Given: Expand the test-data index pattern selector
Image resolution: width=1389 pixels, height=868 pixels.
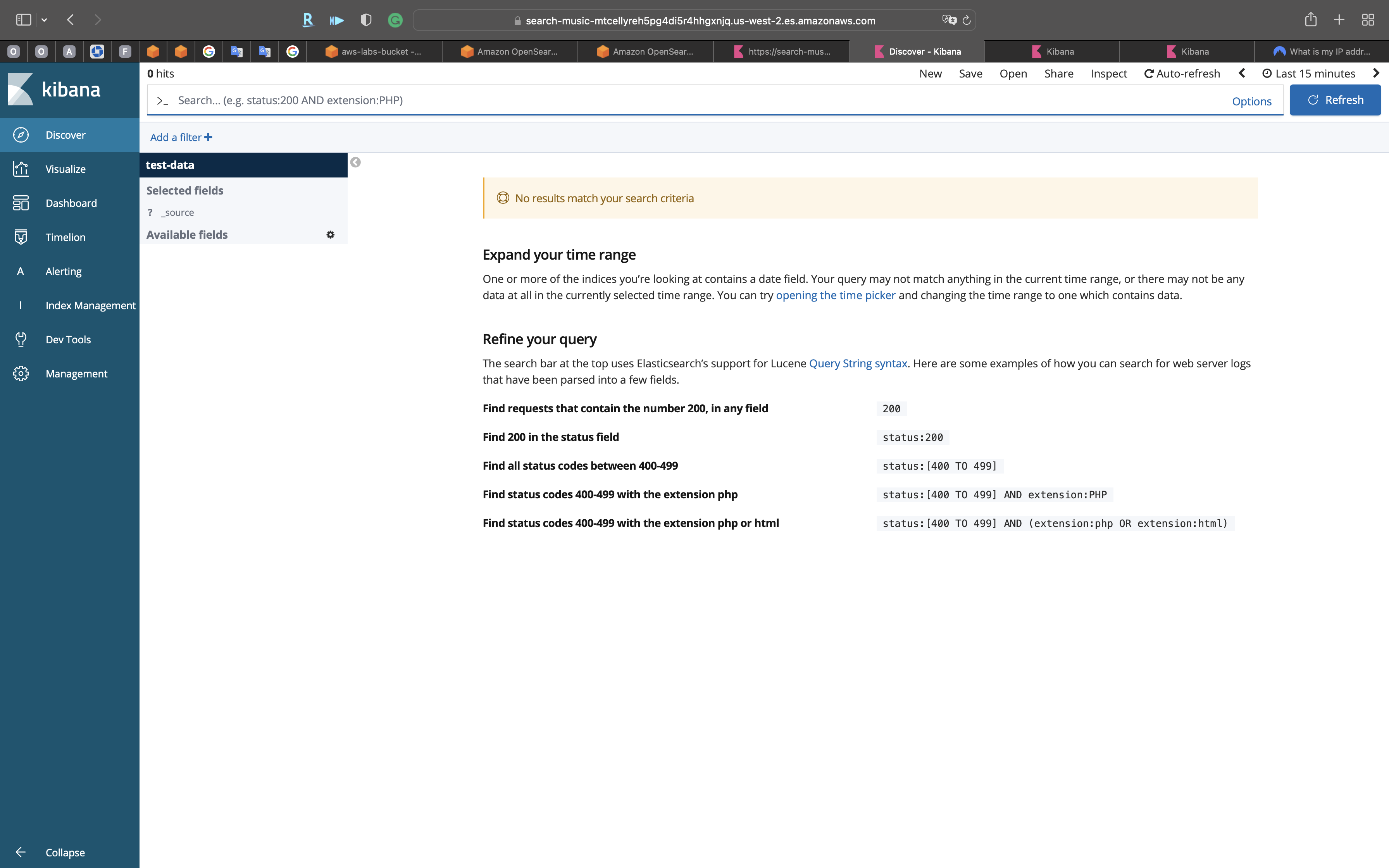Looking at the screenshot, I should click(243, 165).
